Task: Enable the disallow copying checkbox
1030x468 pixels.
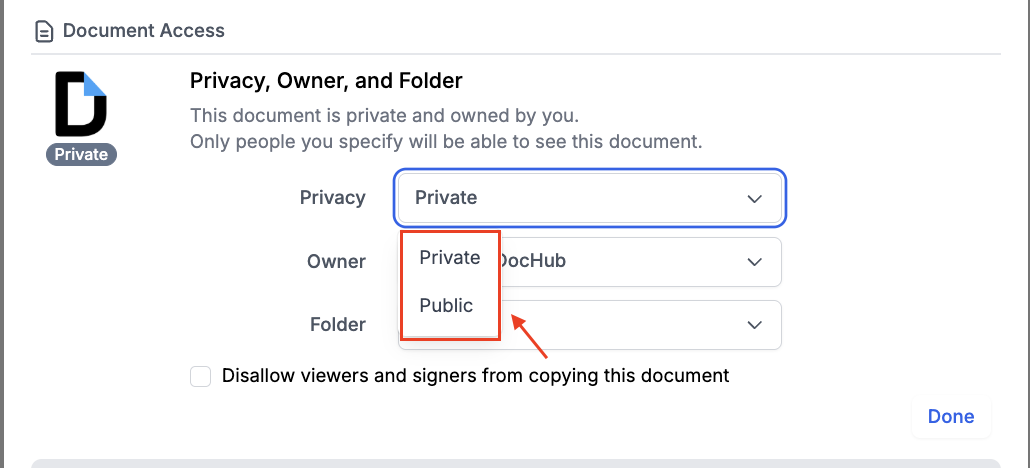Action: tap(201, 377)
